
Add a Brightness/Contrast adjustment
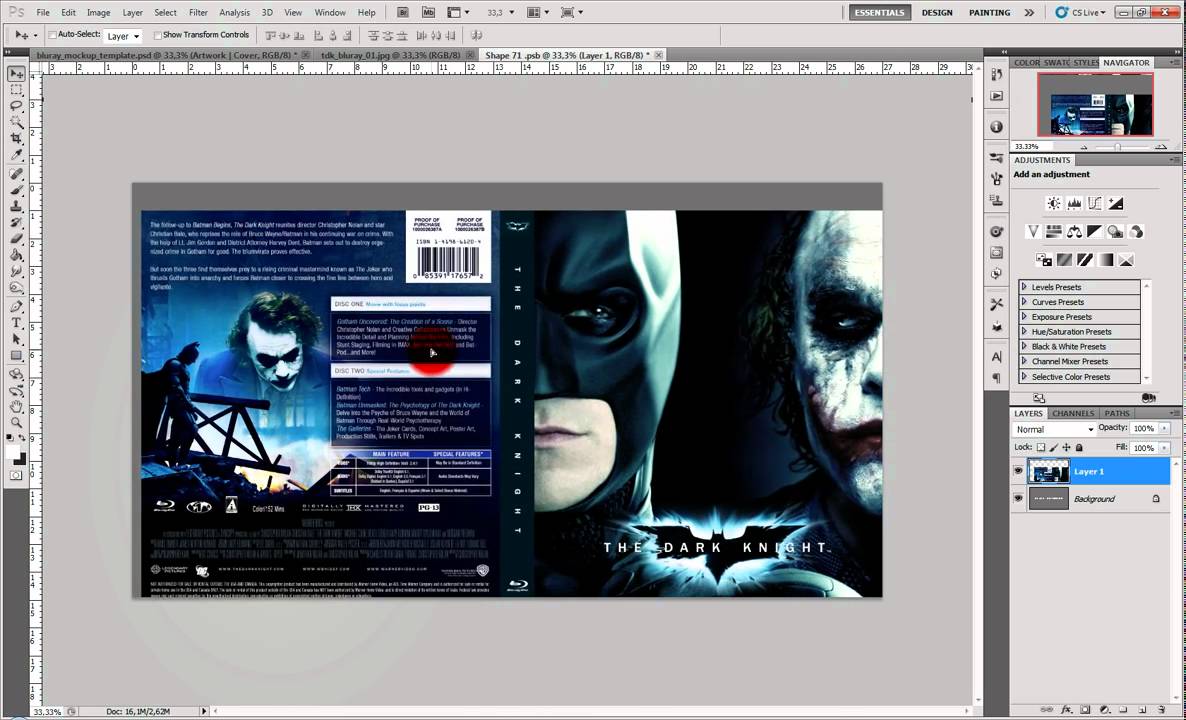(1054, 203)
